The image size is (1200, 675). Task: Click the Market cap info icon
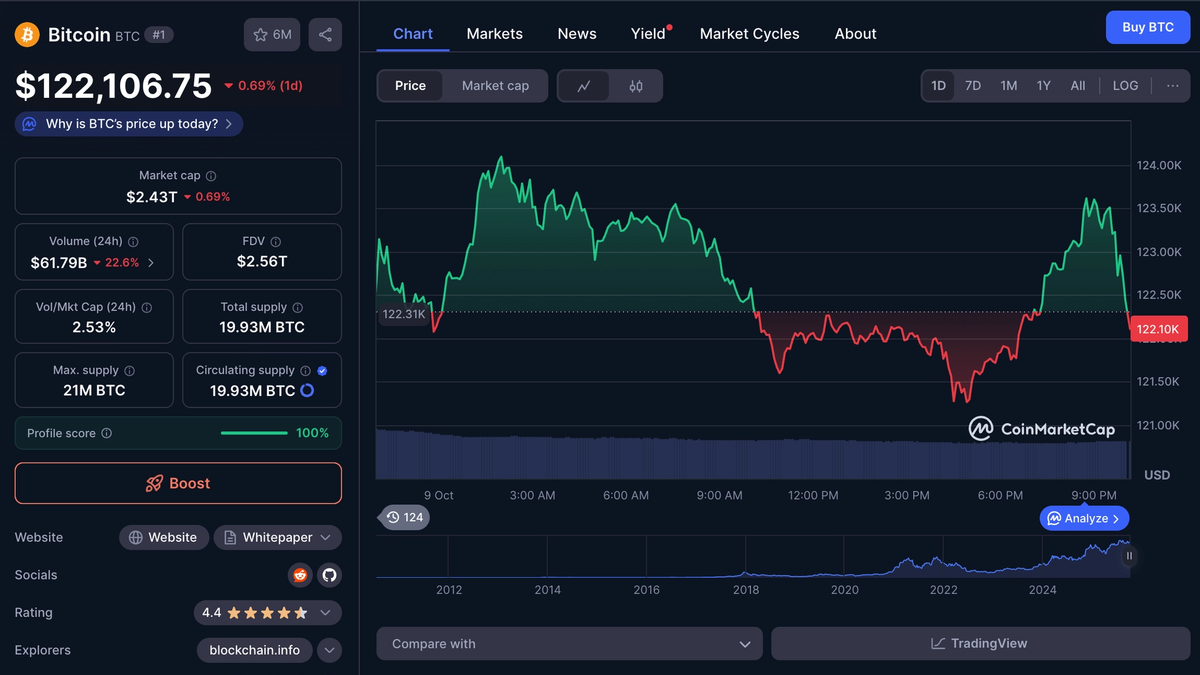211,176
